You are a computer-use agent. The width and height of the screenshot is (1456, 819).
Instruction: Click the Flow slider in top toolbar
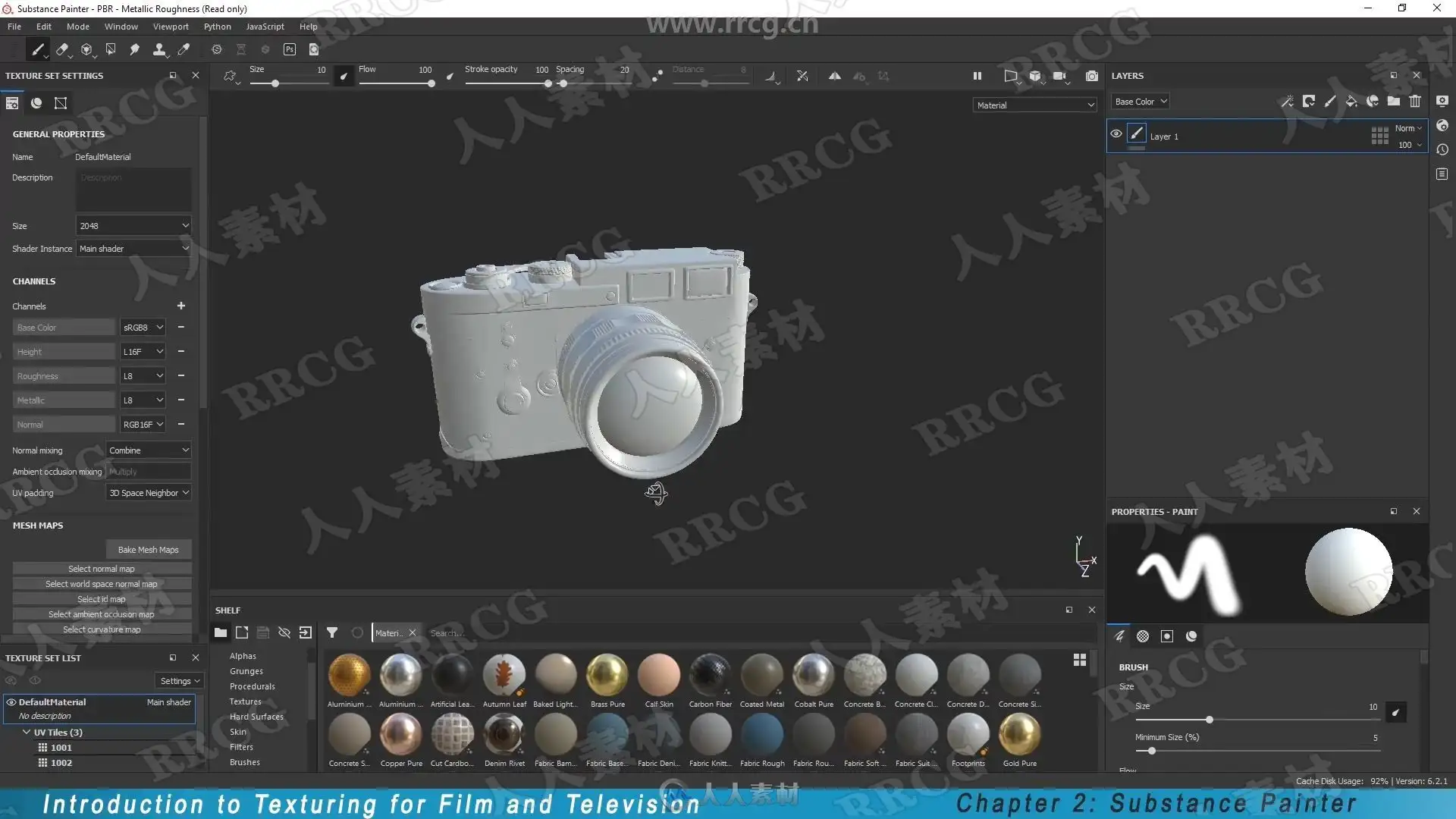[396, 83]
